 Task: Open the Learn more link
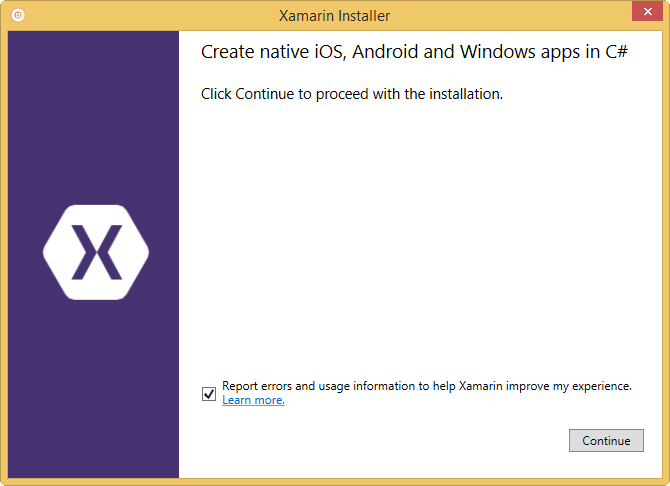pyautogui.click(x=253, y=400)
